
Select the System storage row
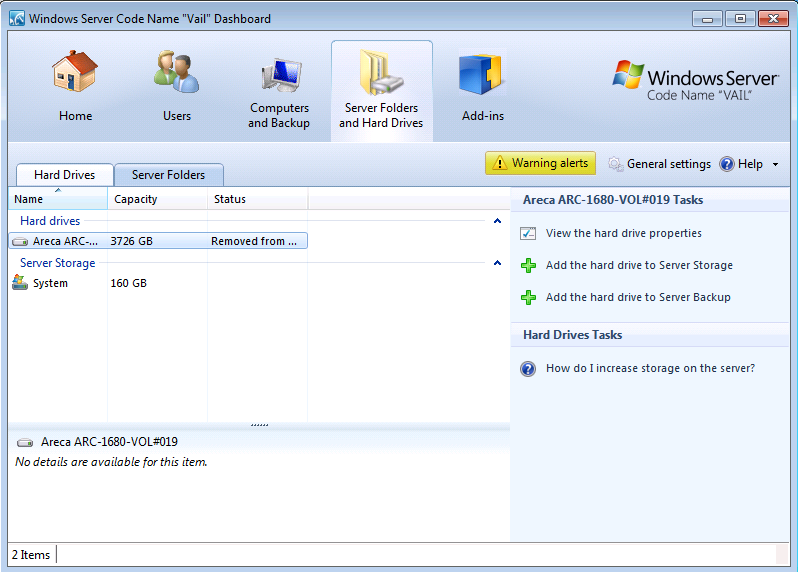click(50, 284)
